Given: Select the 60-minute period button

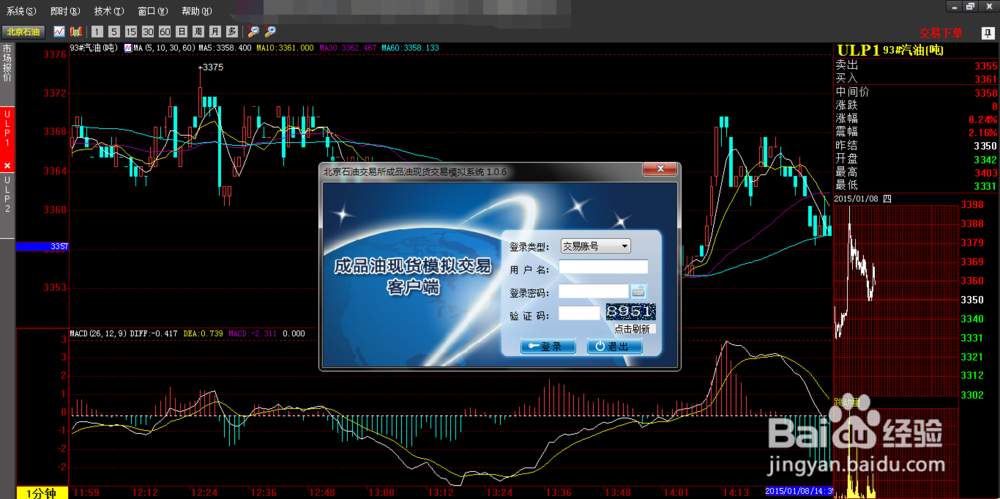Looking at the screenshot, I should point(165,31).
